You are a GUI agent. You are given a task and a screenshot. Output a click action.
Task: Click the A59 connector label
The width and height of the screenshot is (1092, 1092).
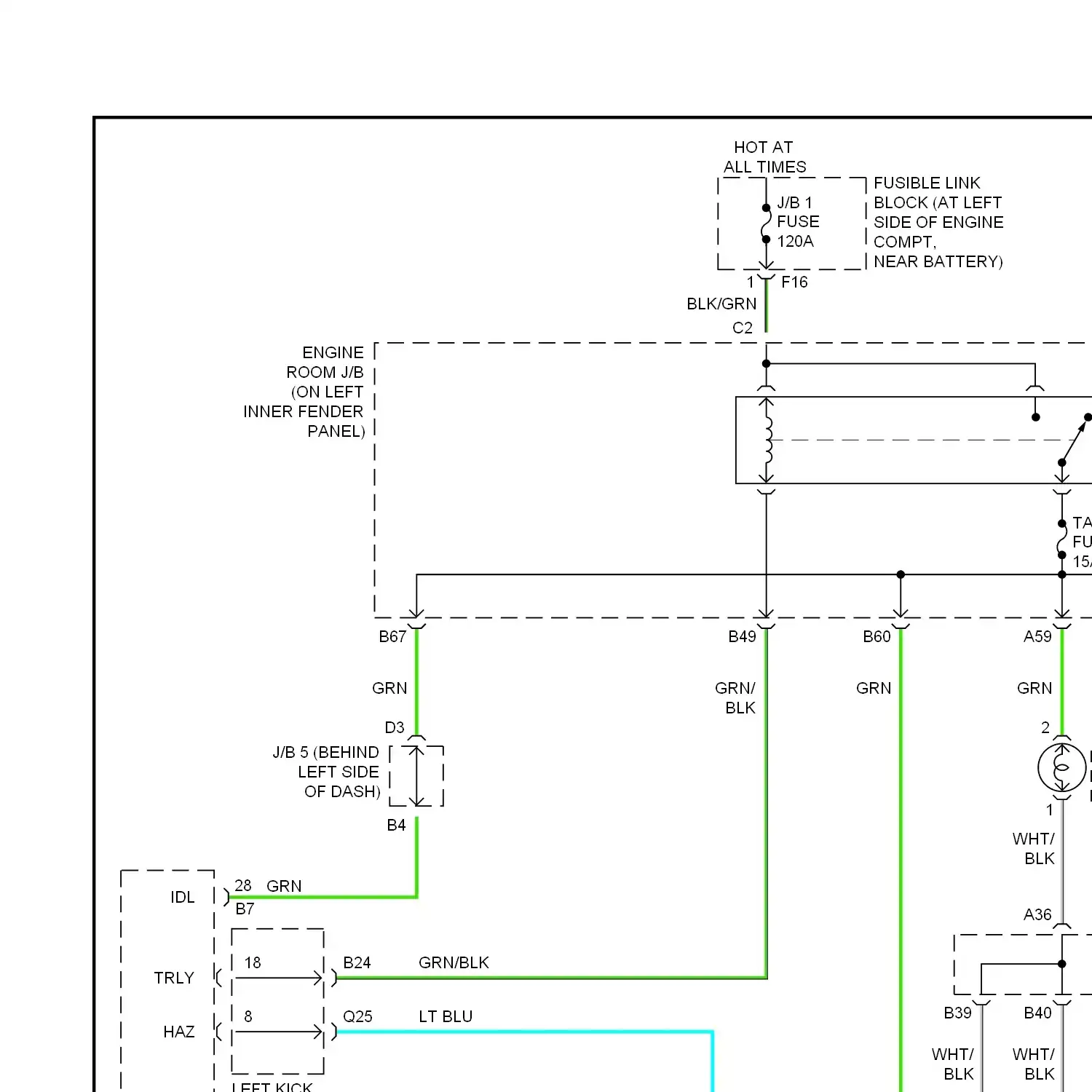click(1037, 637)
